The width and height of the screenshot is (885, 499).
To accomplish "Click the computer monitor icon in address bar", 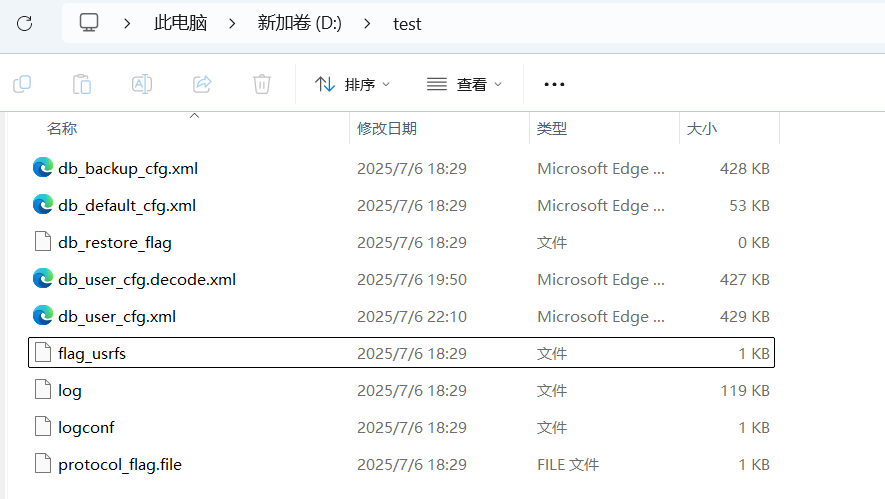I will coord(89,23).
